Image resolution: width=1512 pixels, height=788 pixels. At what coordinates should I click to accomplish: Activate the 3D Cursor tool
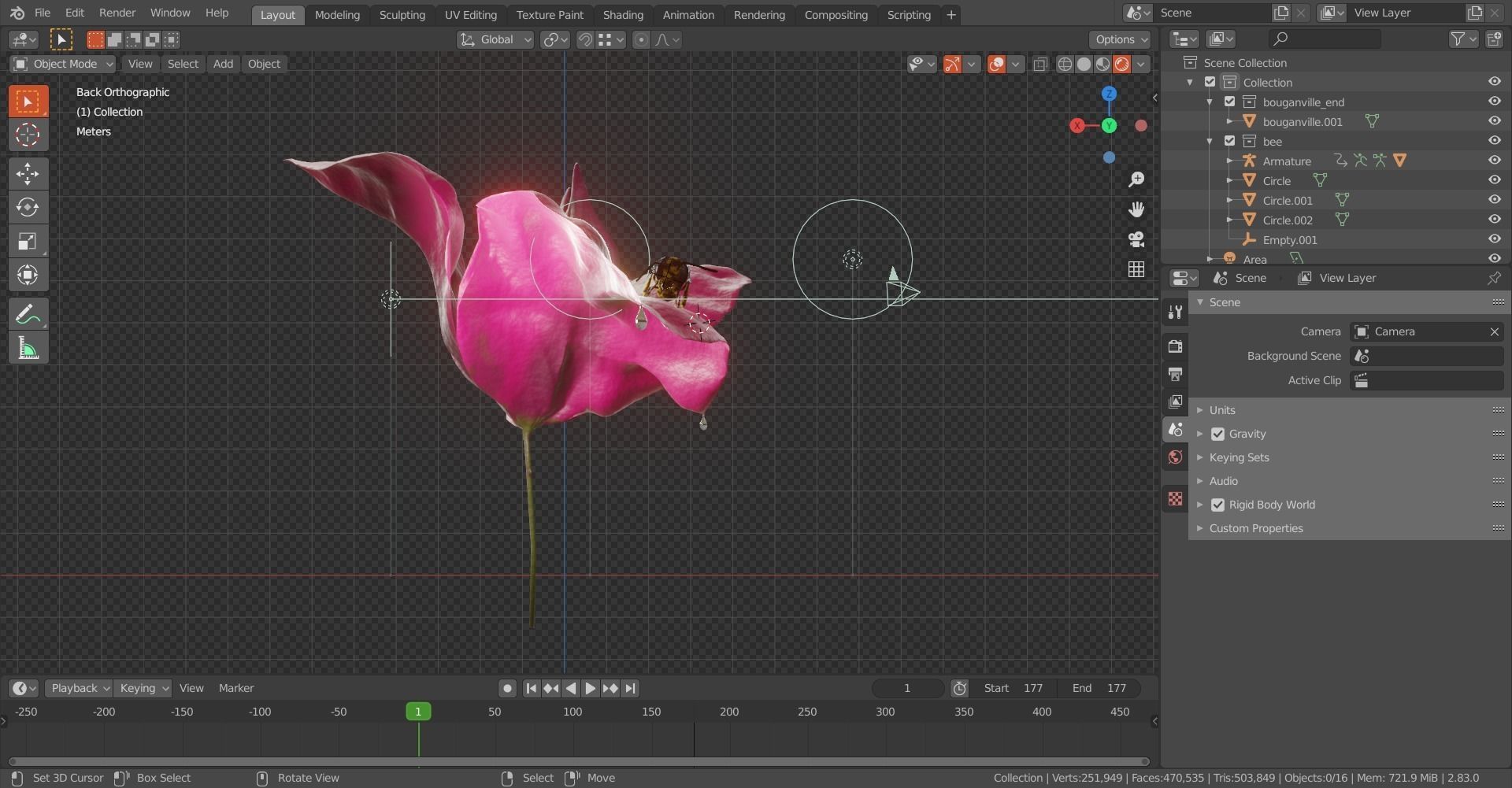(x=28, y=135)
